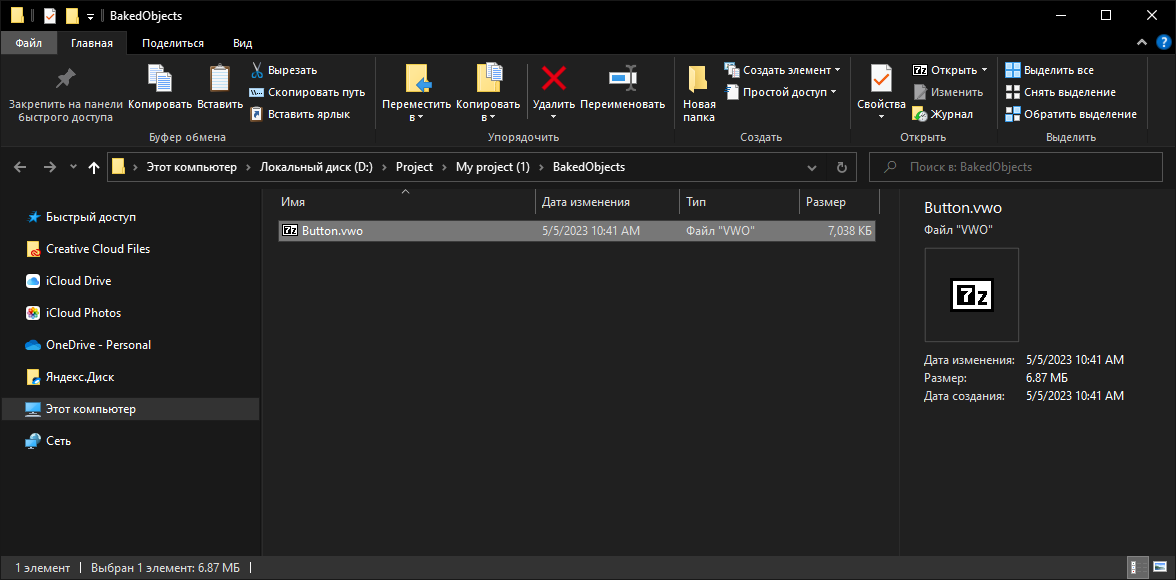
Task: Sort by the Size column header
Action: click(x=826, y=202)
